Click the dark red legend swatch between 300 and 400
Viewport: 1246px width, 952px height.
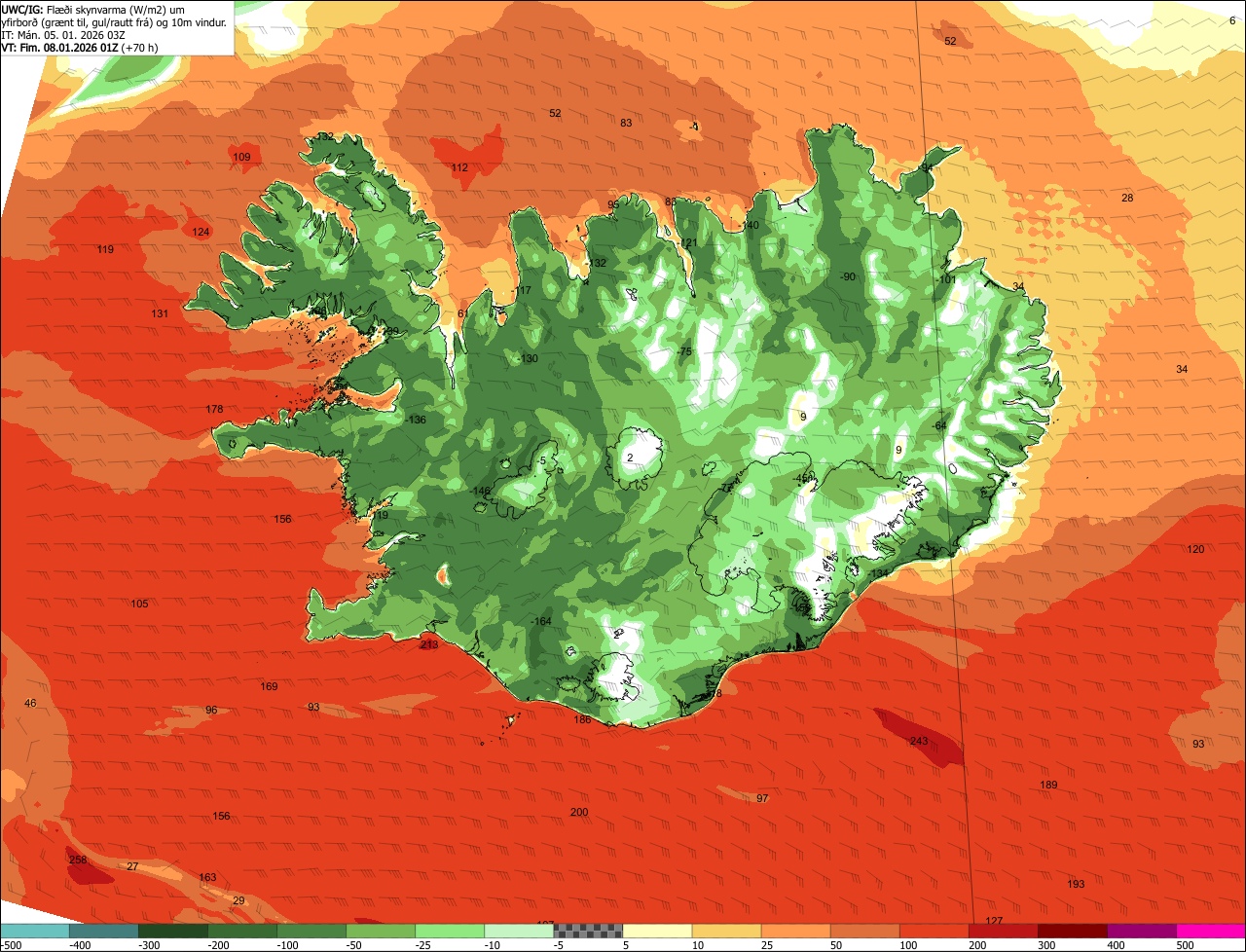1072,931
